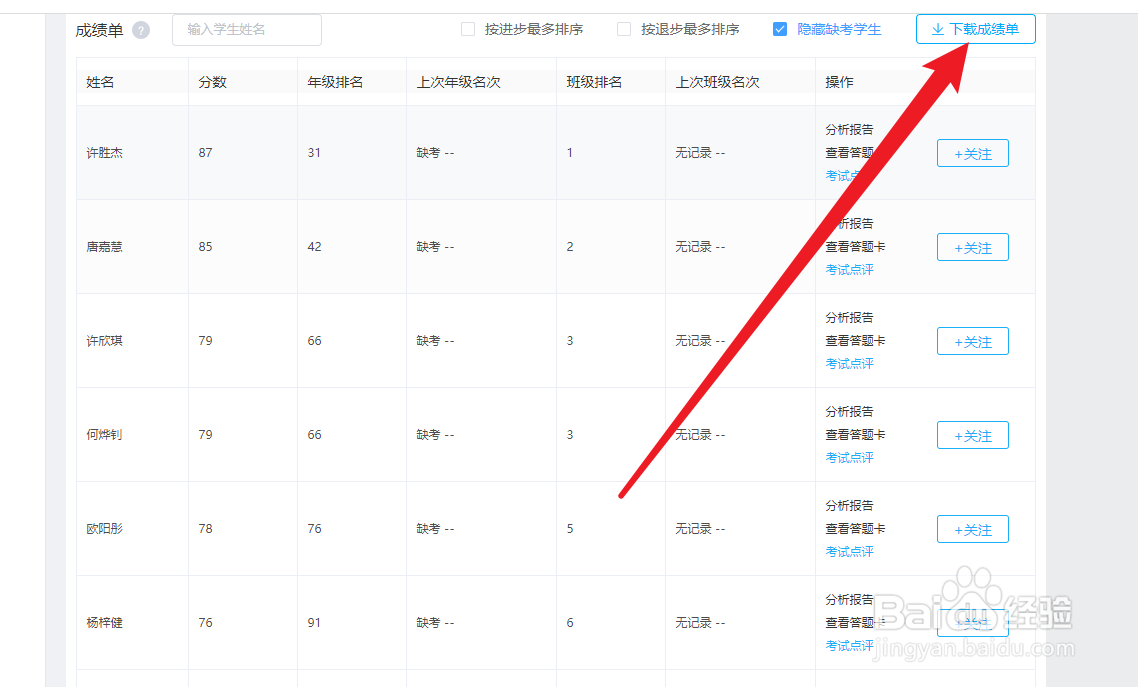The width and height of the screenshot is (1138, 687).
Task: Click the 班级排名 column header
Action: (x=594, y=82)
